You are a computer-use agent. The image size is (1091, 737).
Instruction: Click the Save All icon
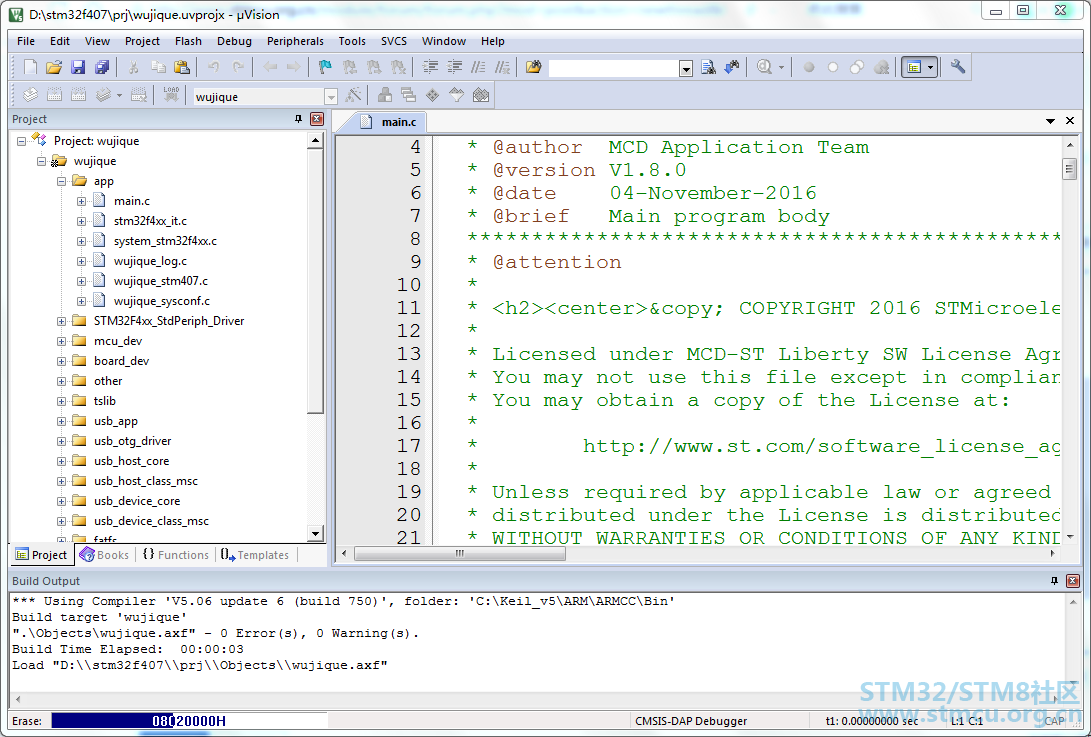pyautogui.click(x=102, y=68)
